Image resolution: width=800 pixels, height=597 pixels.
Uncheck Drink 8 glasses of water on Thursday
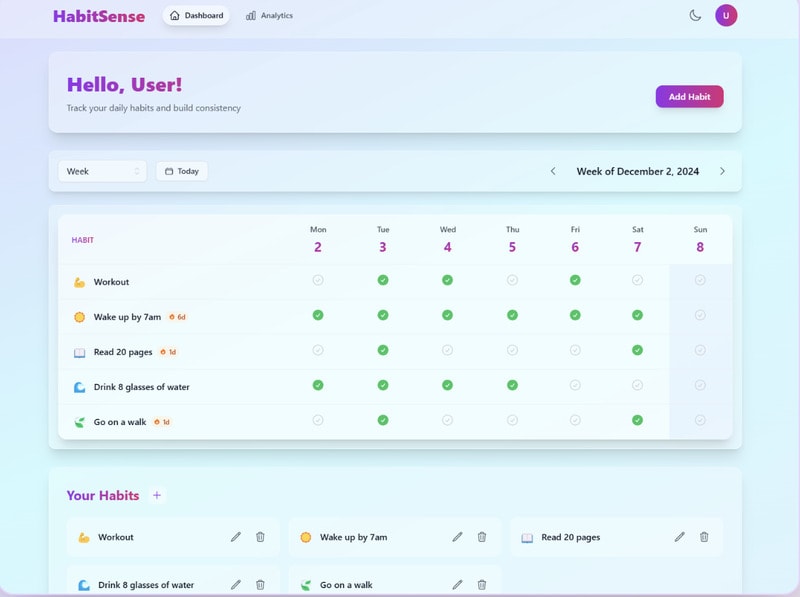pos(512,385)
